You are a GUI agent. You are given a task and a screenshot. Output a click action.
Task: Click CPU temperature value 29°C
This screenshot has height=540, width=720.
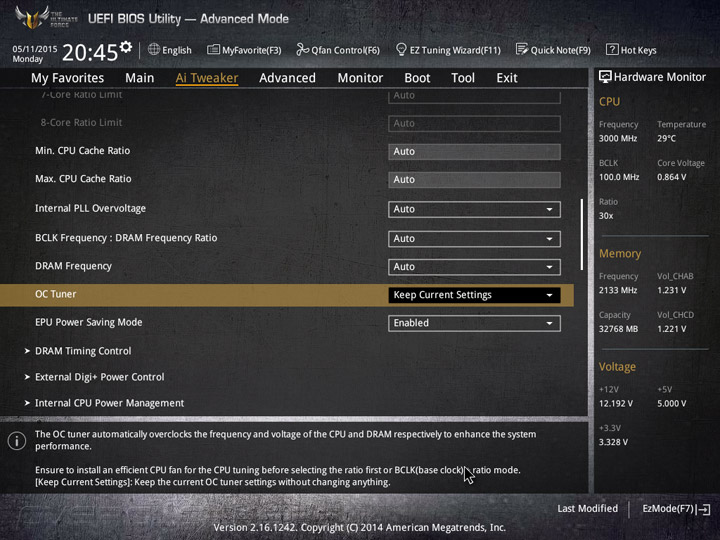pos(666,138)
